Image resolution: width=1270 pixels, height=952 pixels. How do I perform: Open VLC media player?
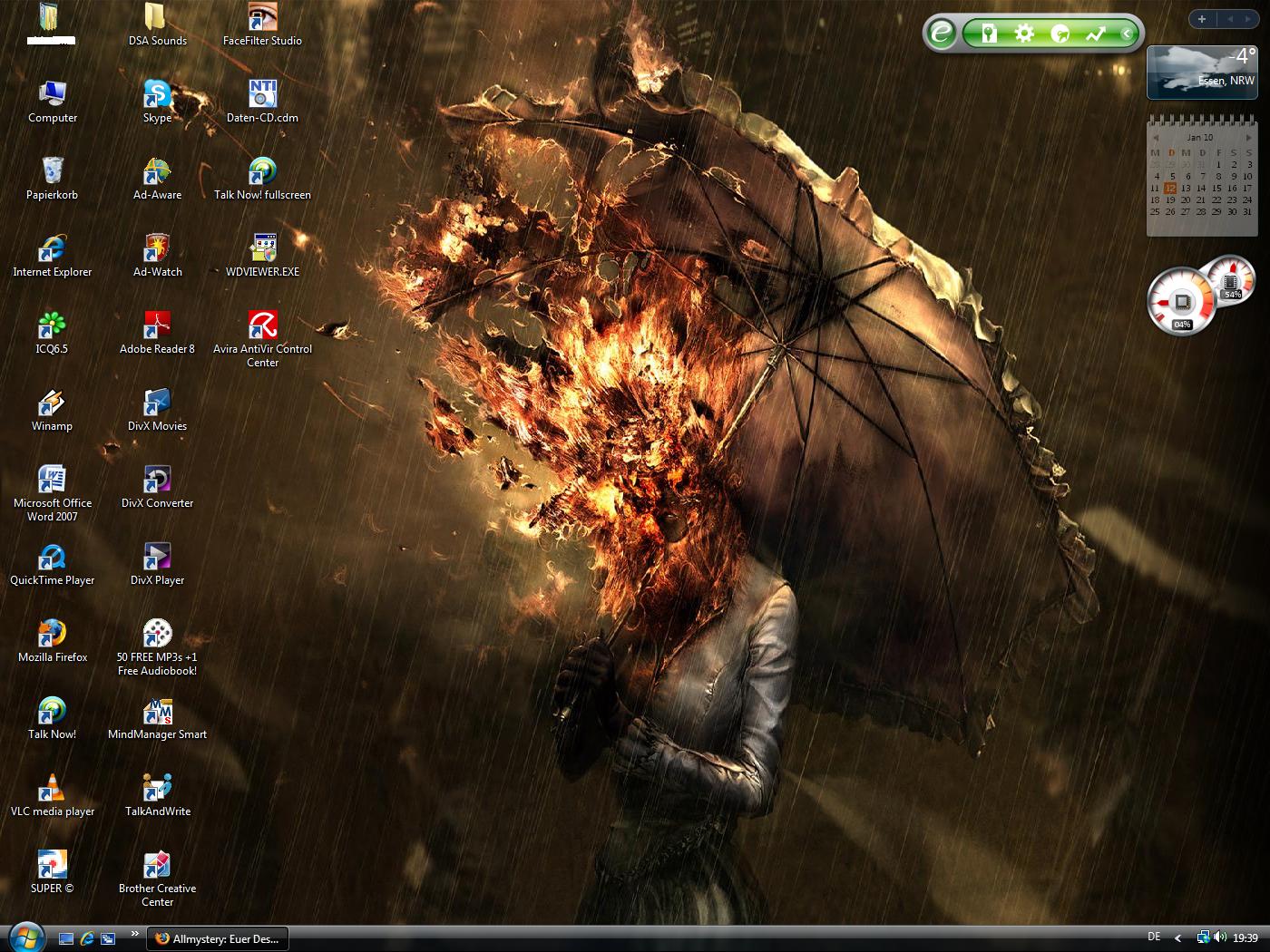(53, 794)
